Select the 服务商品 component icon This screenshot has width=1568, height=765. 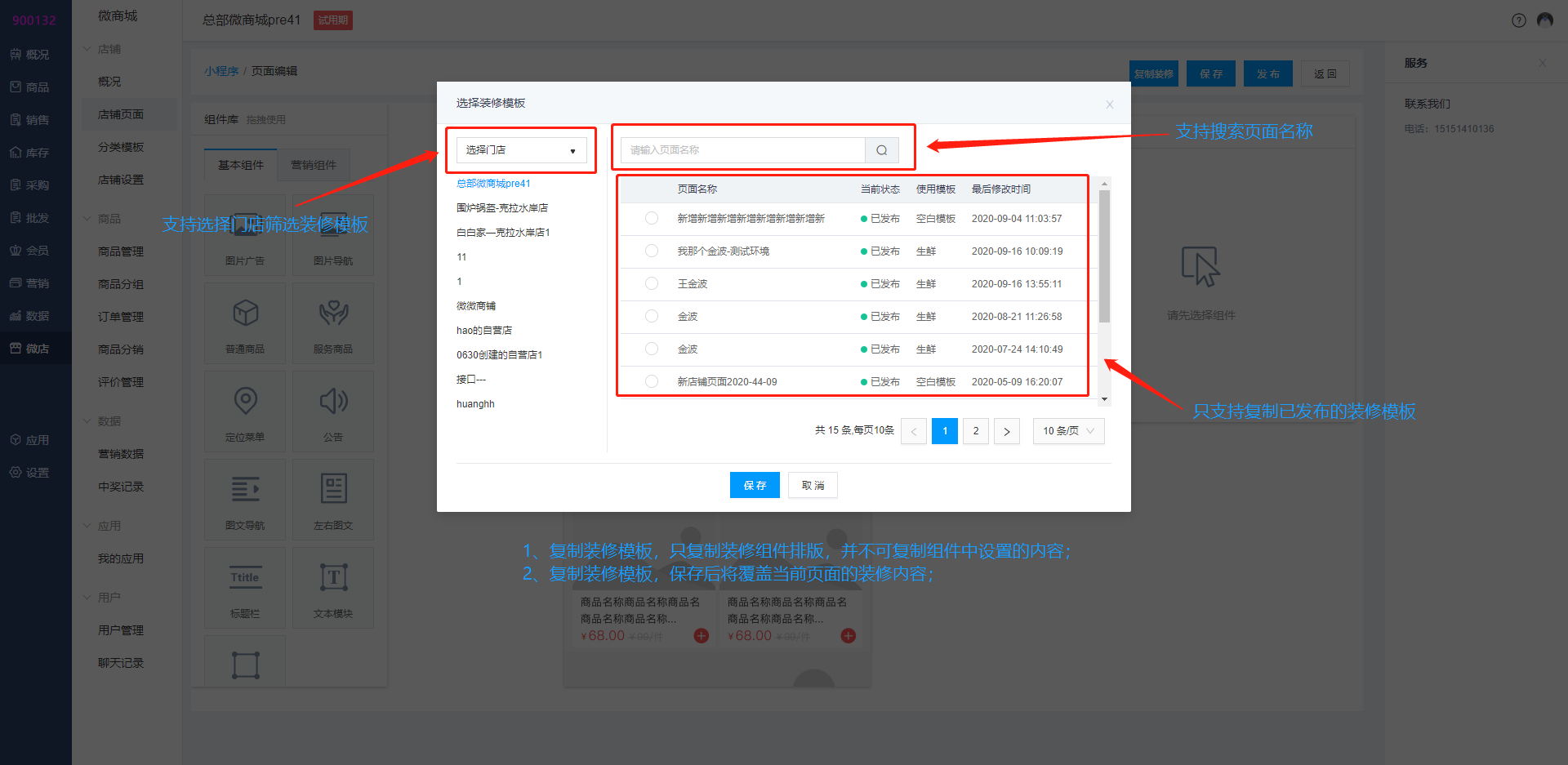tap(333, 313)
